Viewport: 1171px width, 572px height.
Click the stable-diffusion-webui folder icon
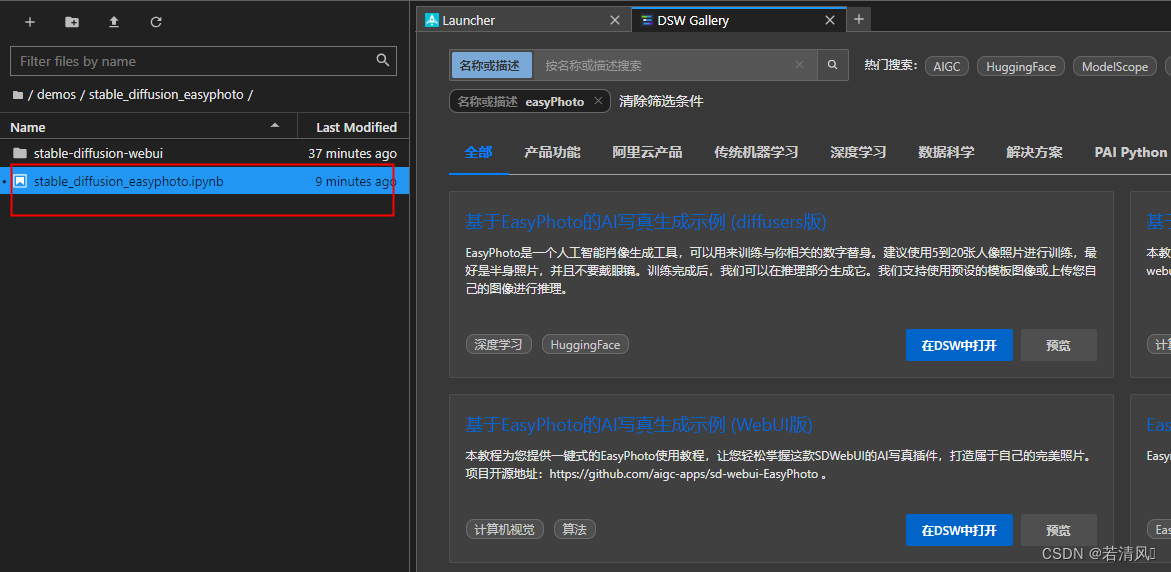[x=20, y=153]
